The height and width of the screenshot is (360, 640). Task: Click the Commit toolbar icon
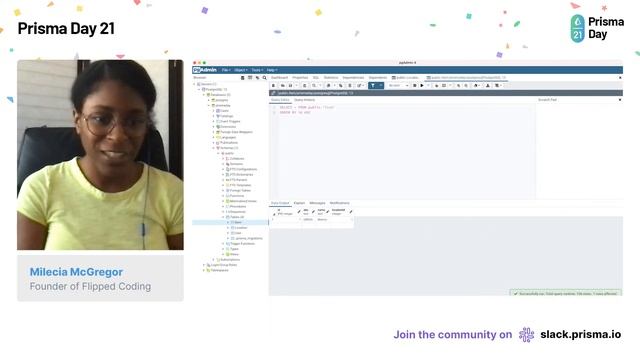[x=458, y=85]
